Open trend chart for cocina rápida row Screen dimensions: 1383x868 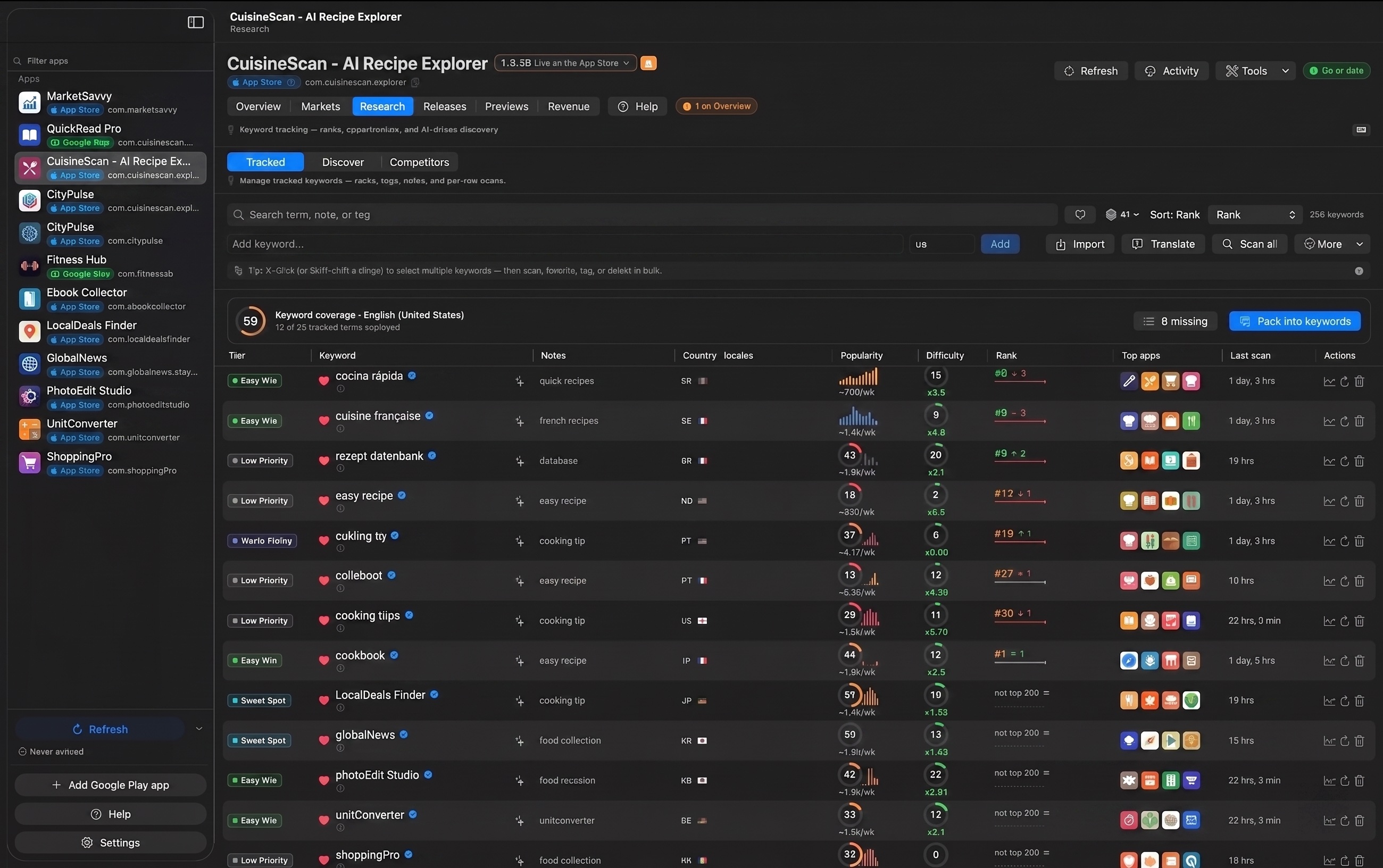[1329, 381]
